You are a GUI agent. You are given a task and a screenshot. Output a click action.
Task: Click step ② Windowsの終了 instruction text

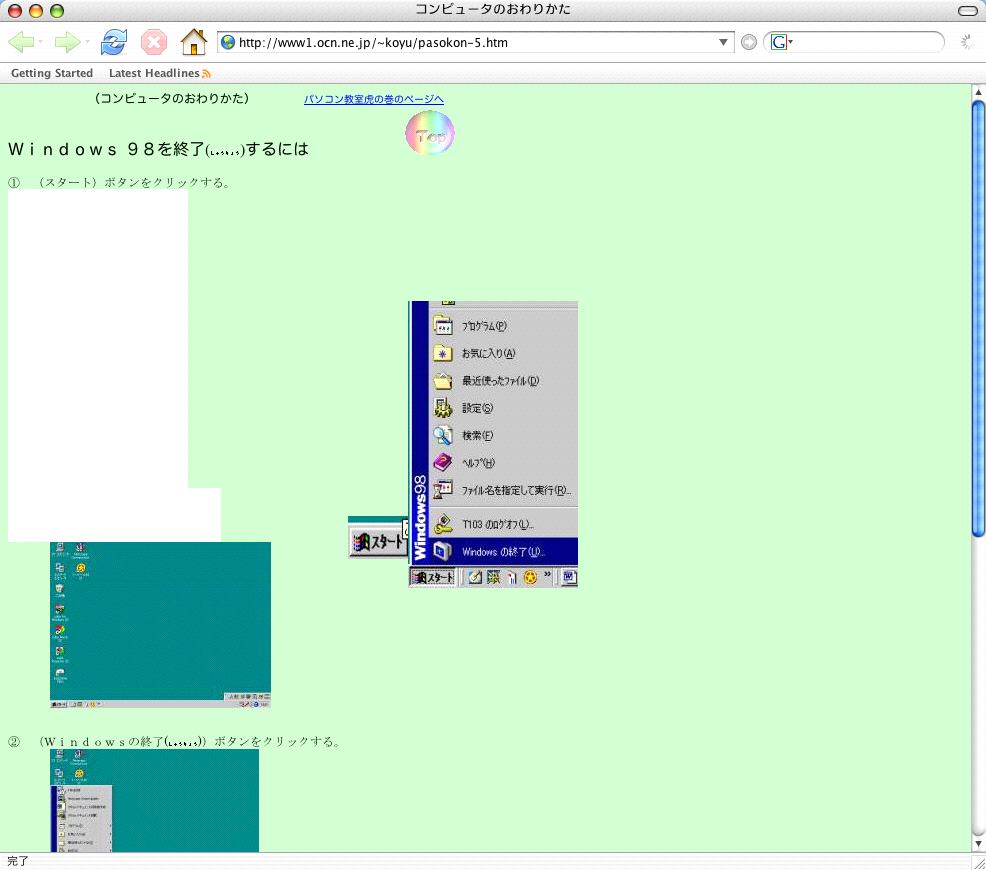click(x=175, y=742)
